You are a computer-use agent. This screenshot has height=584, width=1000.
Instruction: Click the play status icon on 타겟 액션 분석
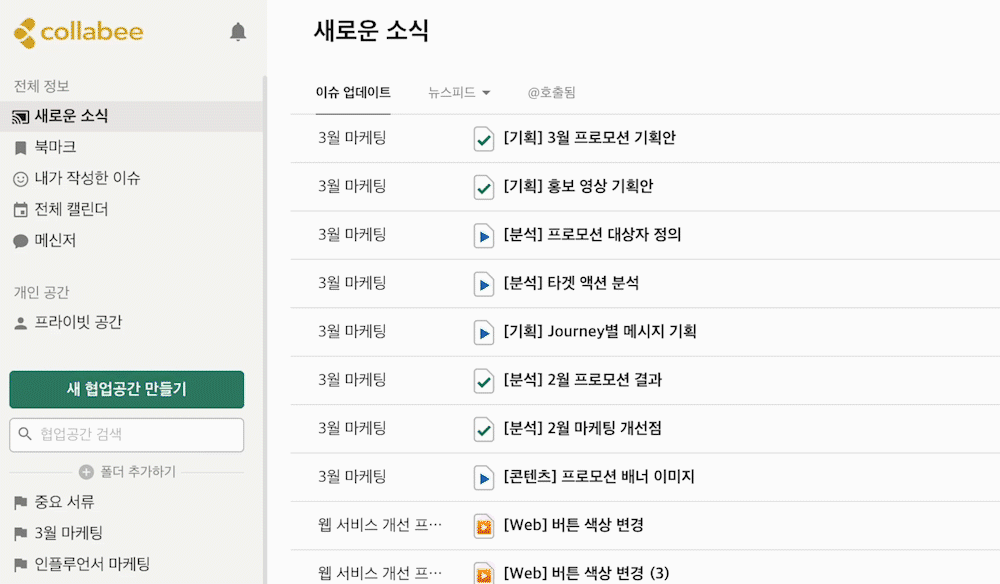pos(484,284)
